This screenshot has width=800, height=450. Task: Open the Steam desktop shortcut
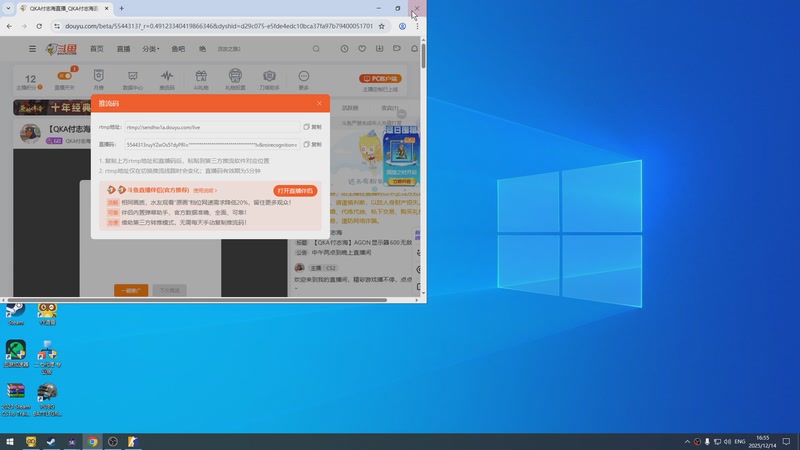(15, 313)
